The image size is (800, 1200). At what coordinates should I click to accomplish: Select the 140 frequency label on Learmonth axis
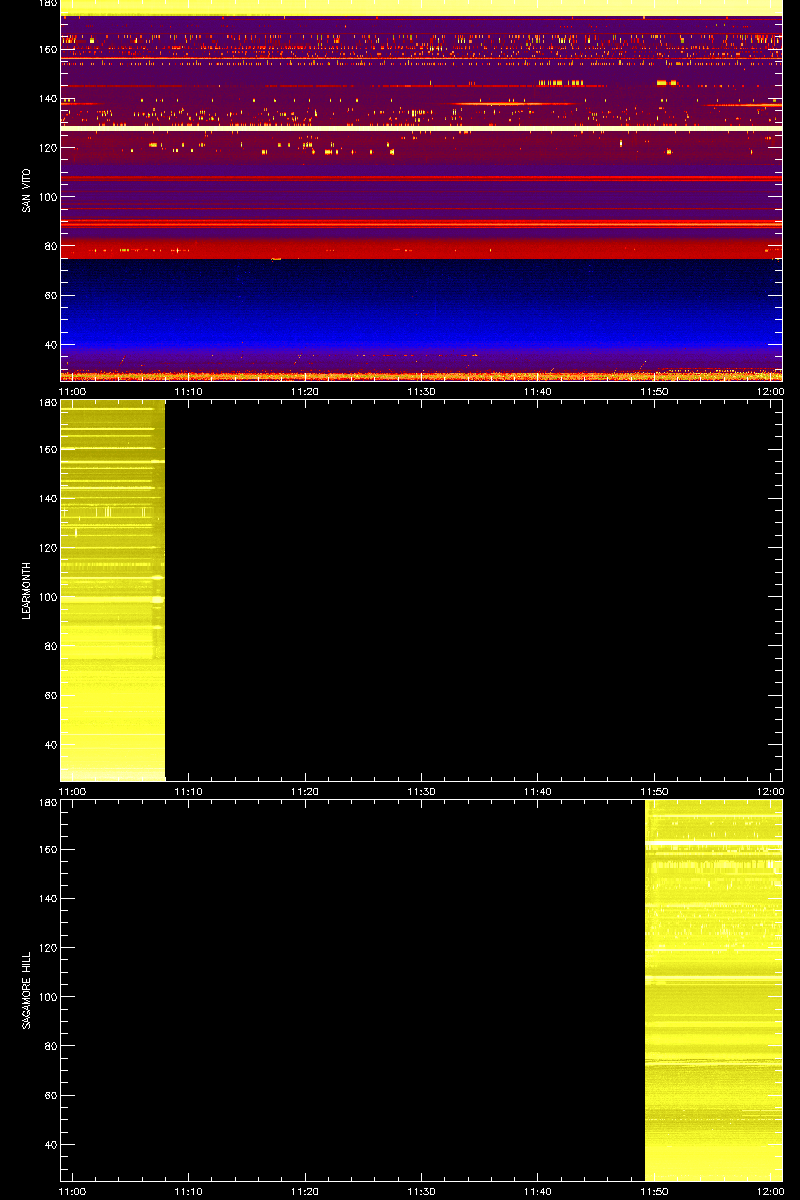47,498
